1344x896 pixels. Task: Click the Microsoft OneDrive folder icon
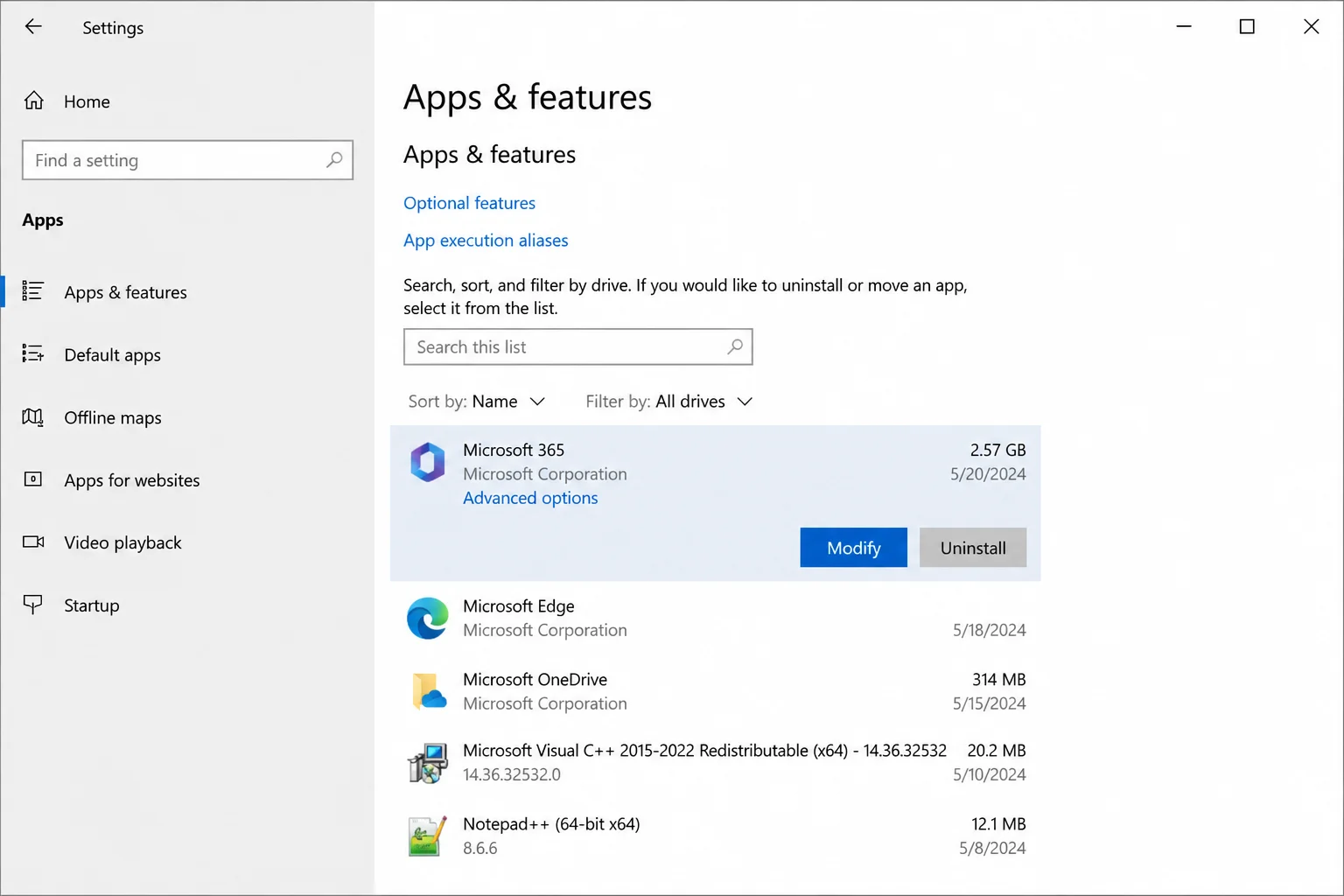[x=428, y=691]
